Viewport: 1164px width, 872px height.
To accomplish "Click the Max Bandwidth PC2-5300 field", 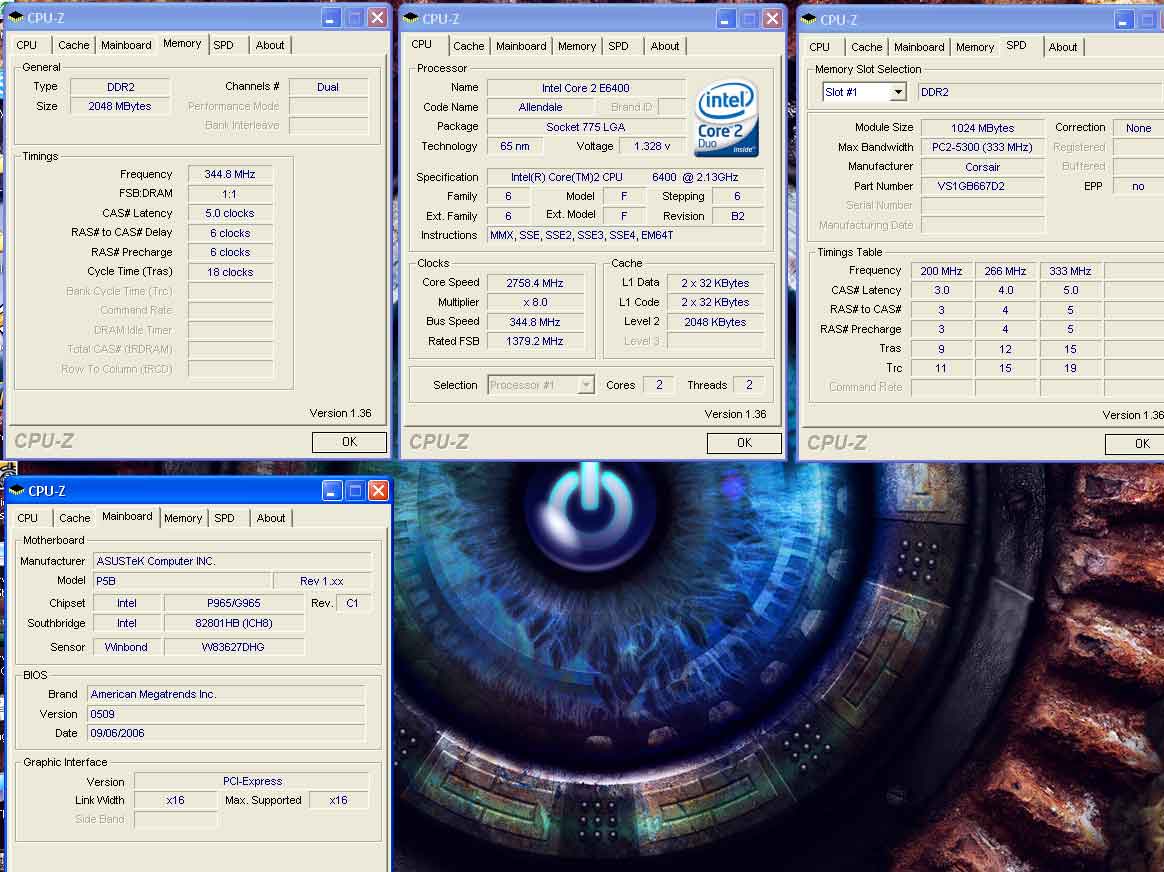I will [982, 147].
